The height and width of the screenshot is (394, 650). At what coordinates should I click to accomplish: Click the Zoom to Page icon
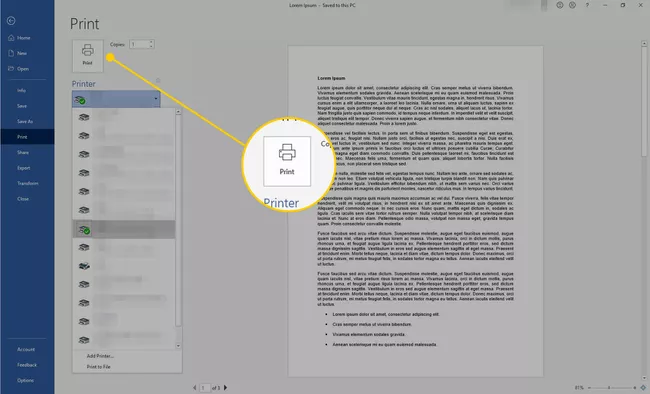coord(643,388)
